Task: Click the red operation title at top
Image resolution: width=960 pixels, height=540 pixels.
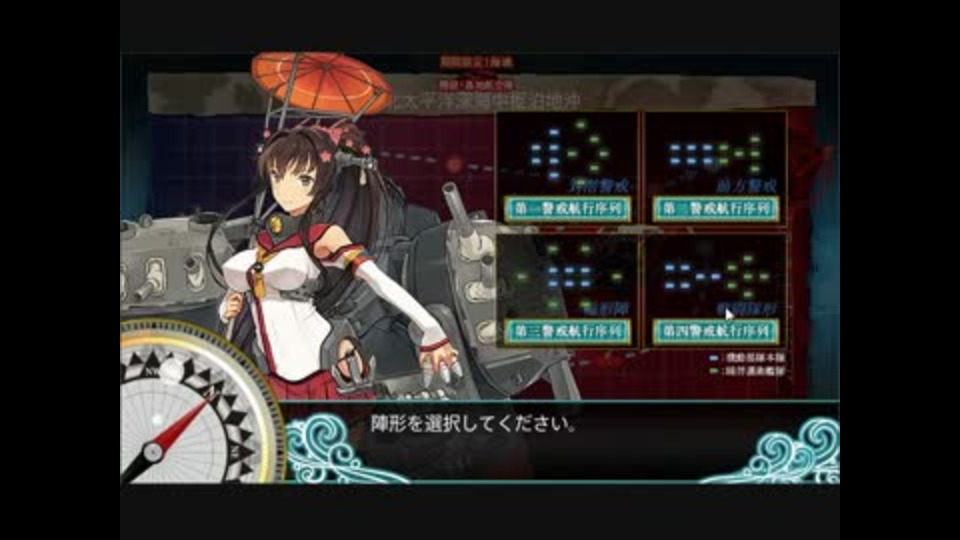Action: click(x=476, y=62)
